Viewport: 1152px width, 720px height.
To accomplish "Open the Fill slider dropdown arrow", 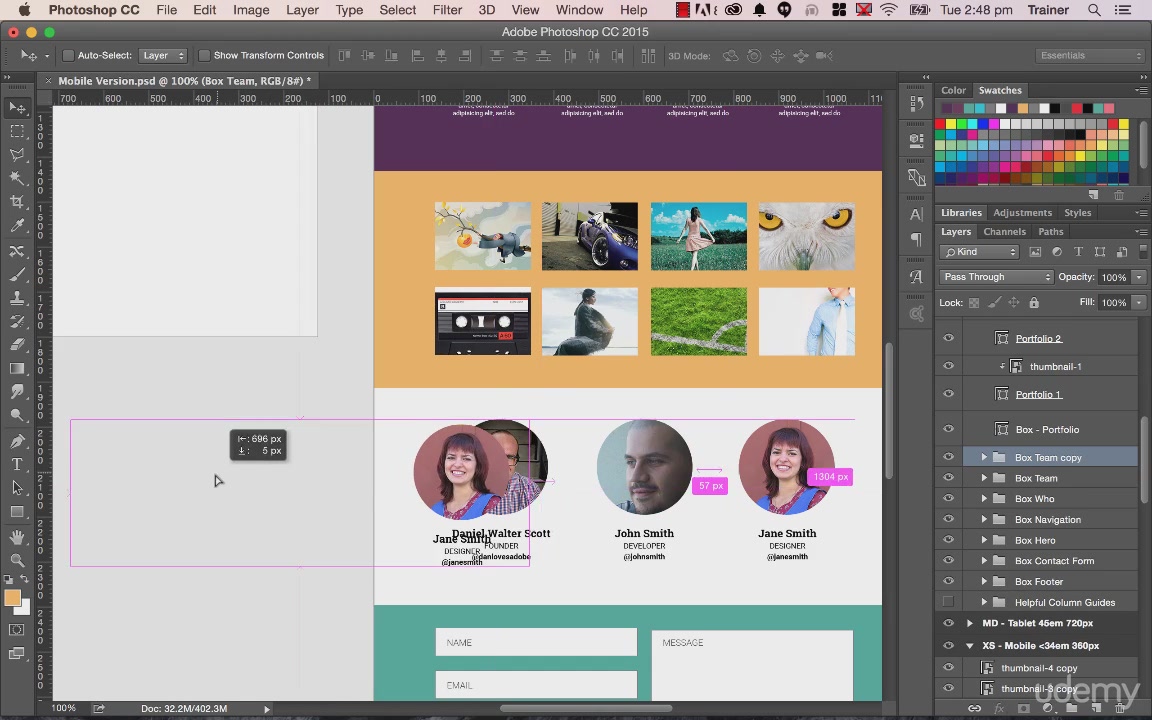I will tap(1139, 302).
